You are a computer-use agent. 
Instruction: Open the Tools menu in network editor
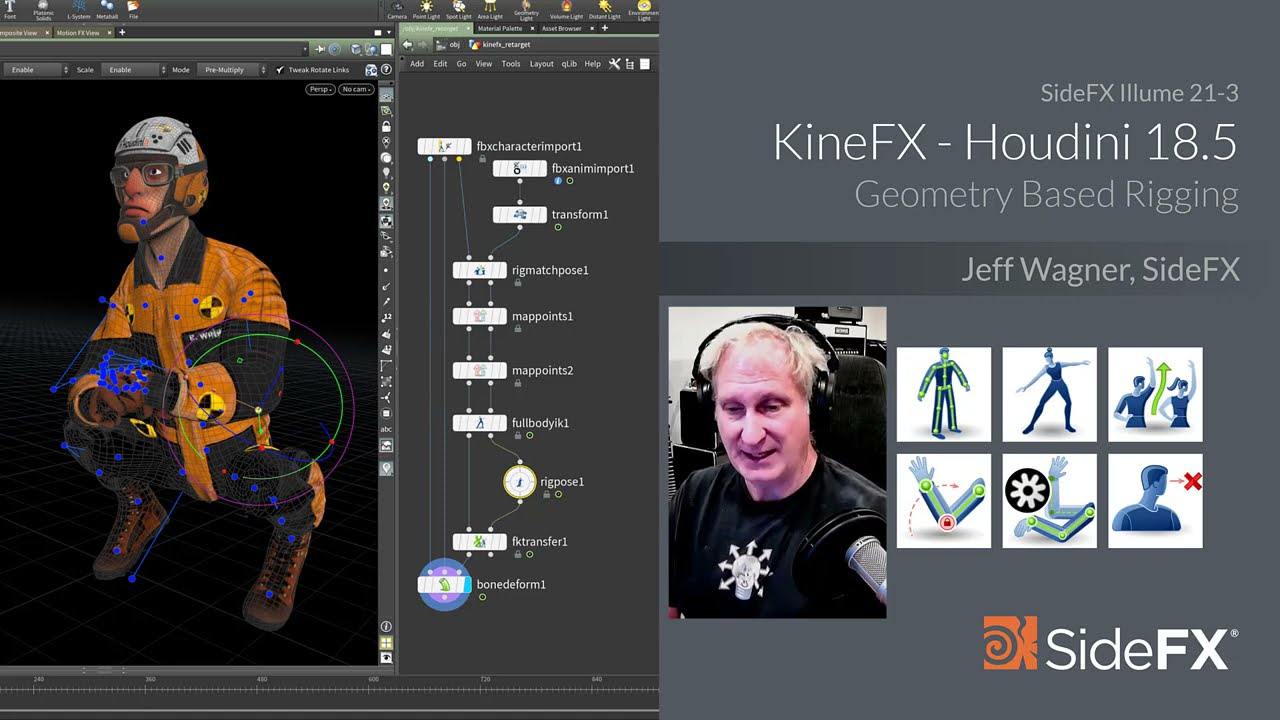click(x=511, y=64)
